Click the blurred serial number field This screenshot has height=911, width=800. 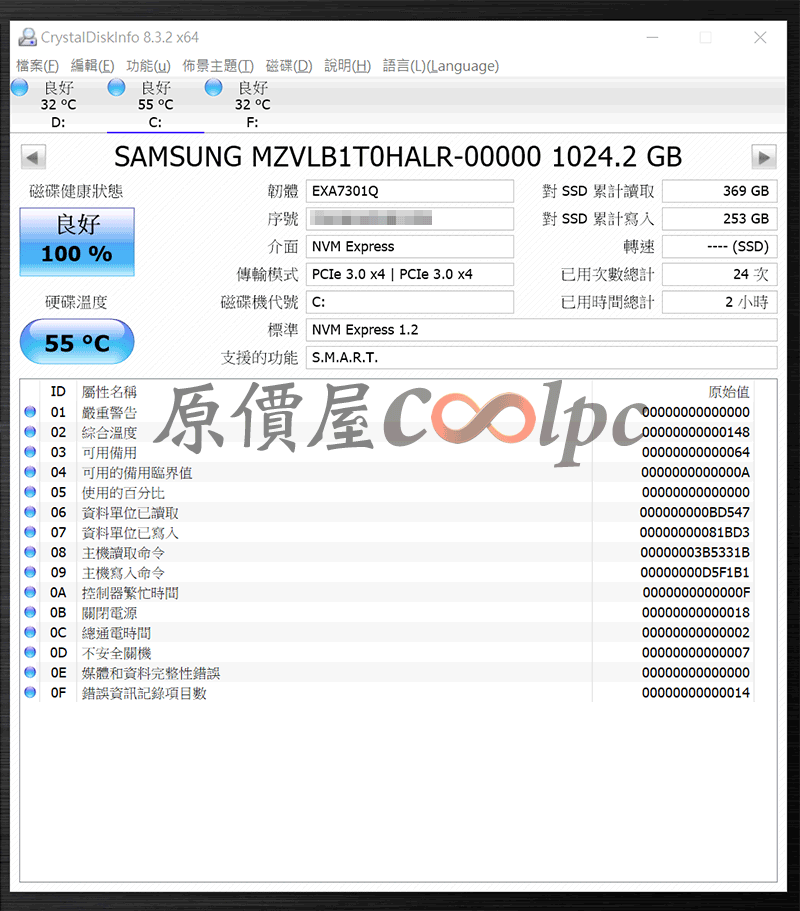pyautogui.click(x=410, y=219)
